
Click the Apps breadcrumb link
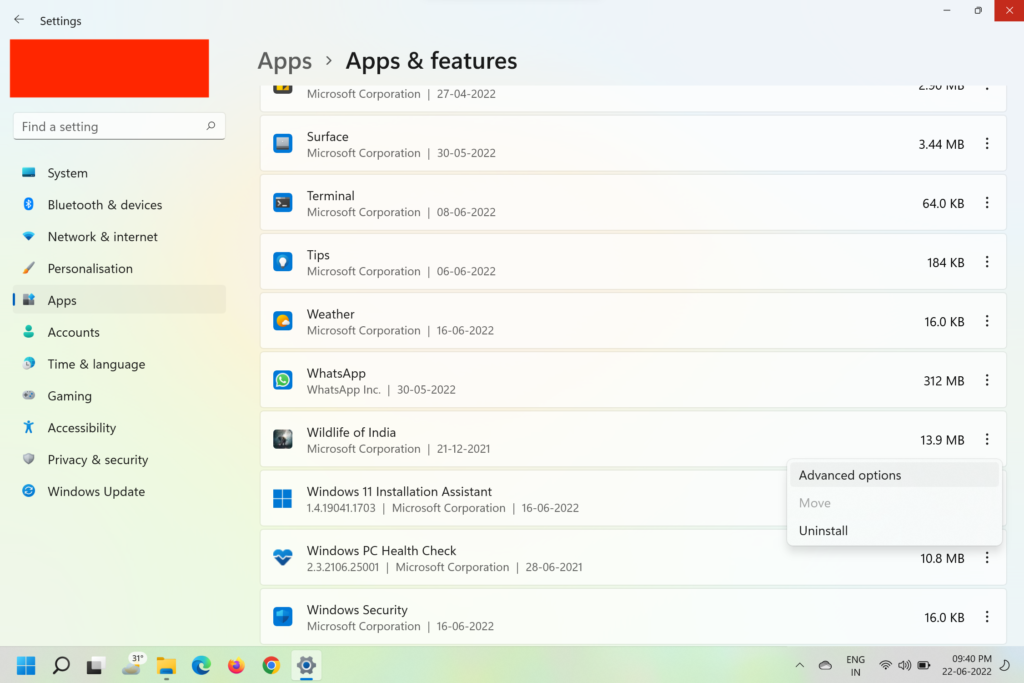click(x=285, y=61)
